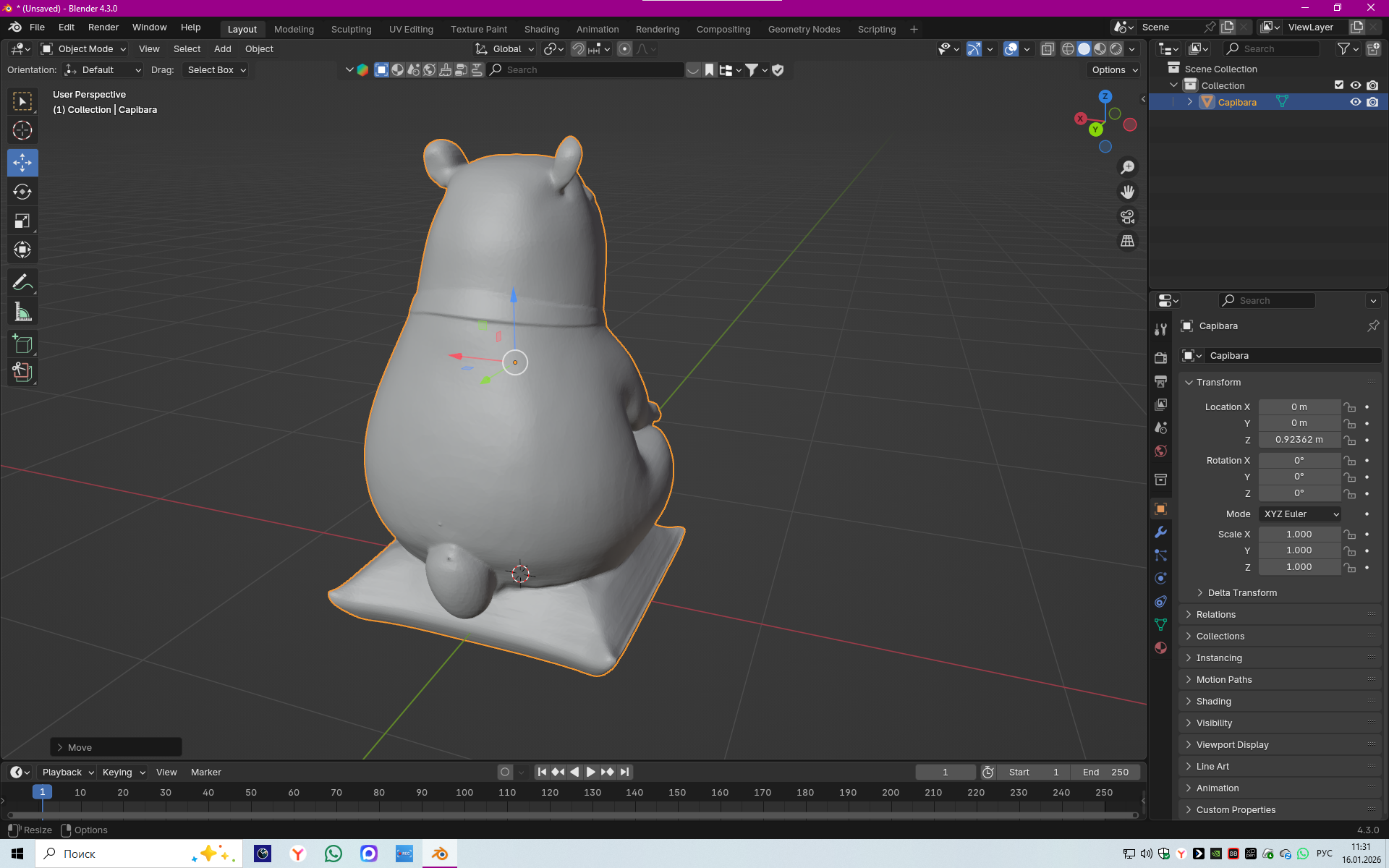Switch to the Geometry Nodes workspace tab
1389x868 pixels.
pos(804,29)
